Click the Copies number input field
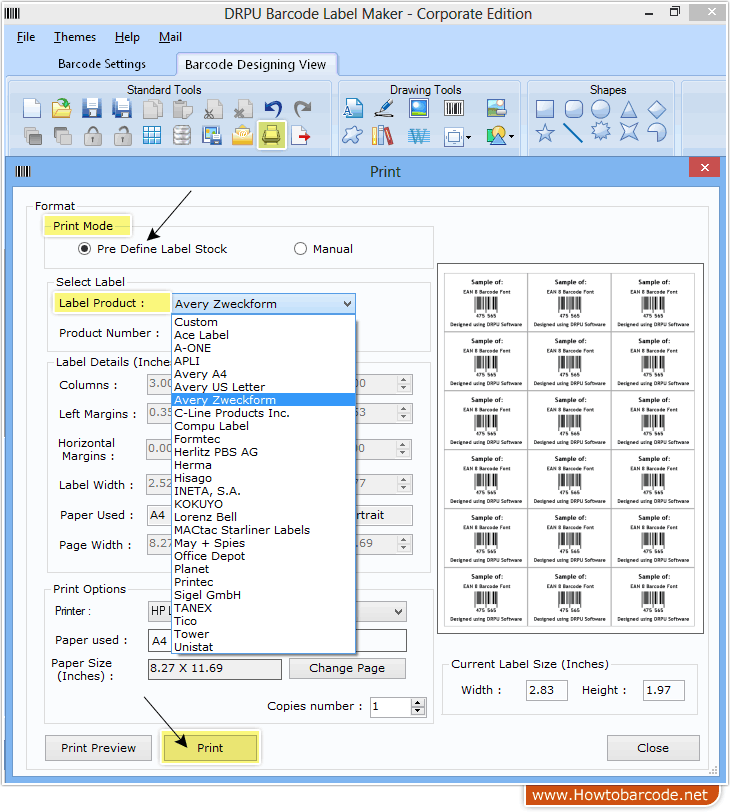 tap(391, 706)
